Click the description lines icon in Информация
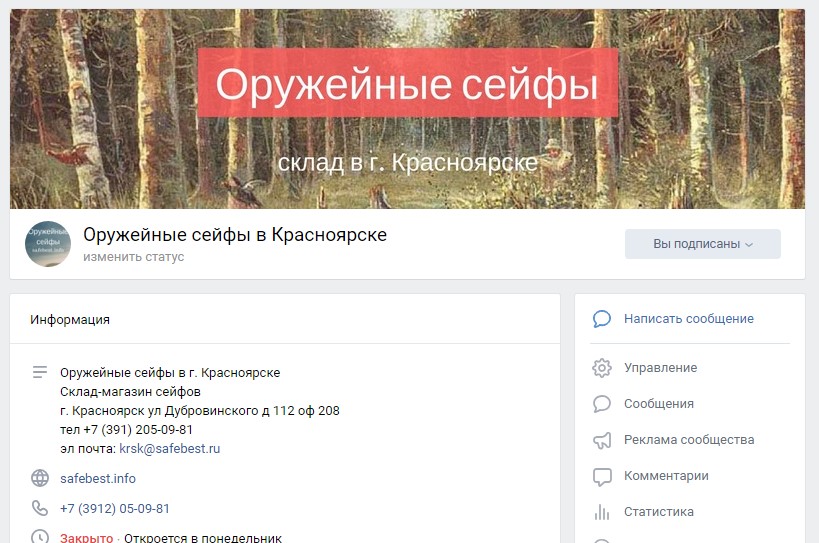819x543 pixels. click(40, 372)
